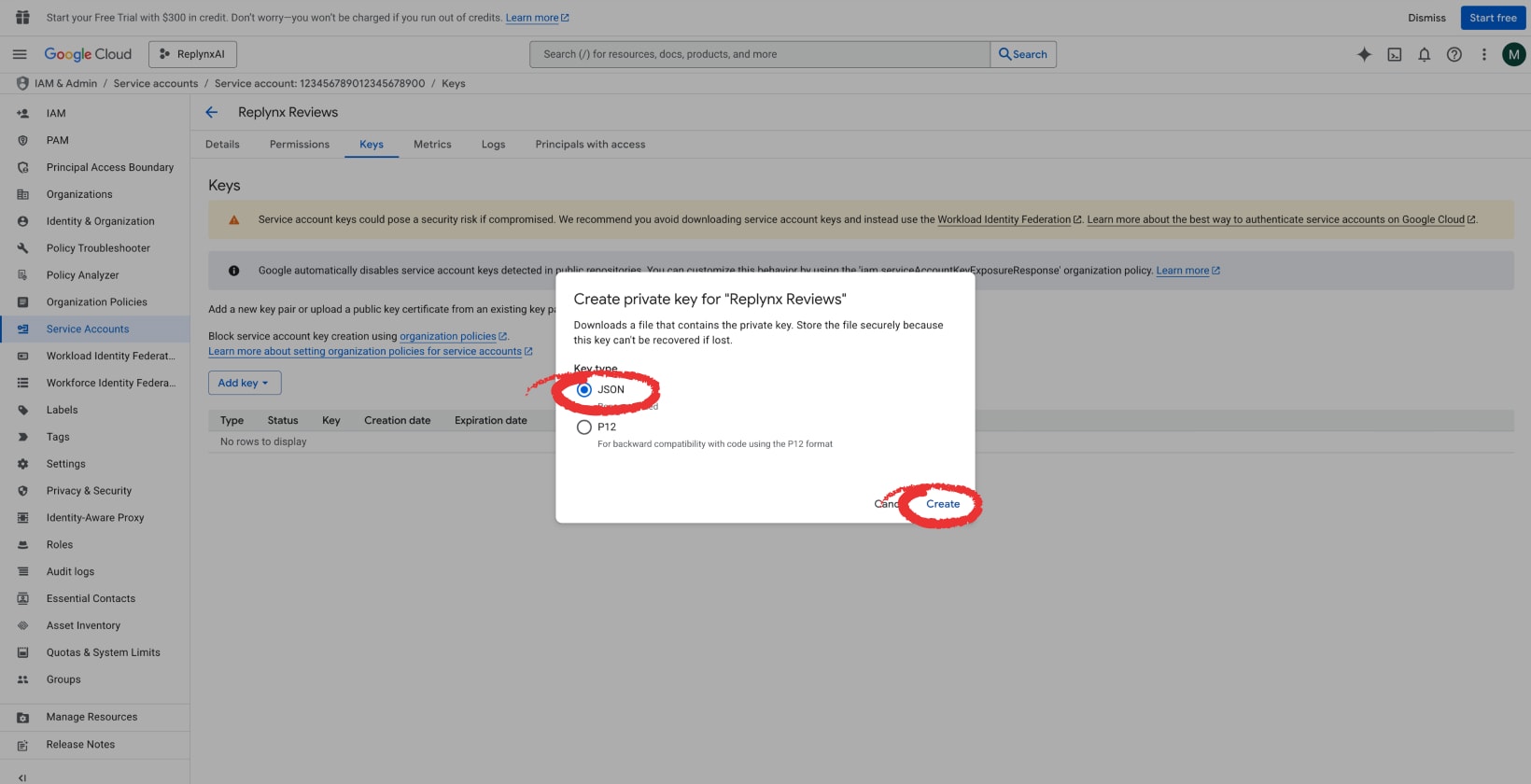Open link about setting organization policies for service accounts

pyautogui.click(x=370, y=351)
